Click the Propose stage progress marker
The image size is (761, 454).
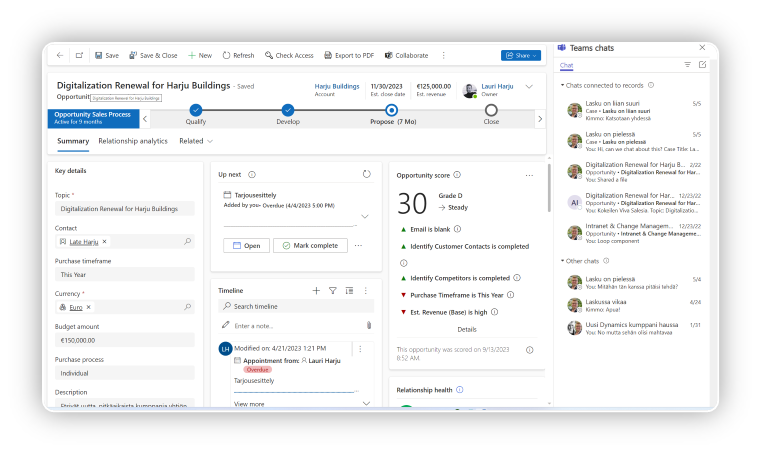pyautogui.click(x=391, y=111)
